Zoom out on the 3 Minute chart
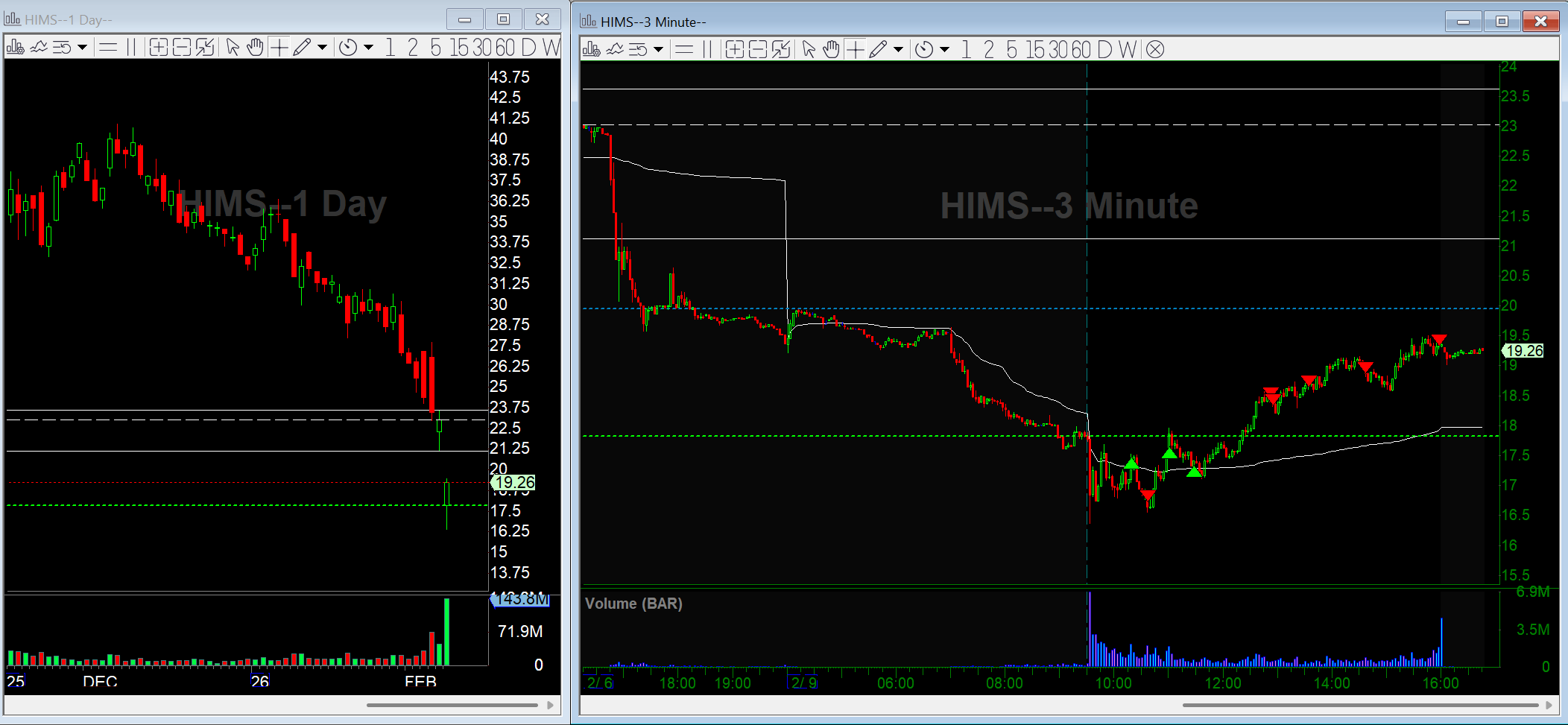Screen dimensions: 1568x725 [x=758, y=49]
